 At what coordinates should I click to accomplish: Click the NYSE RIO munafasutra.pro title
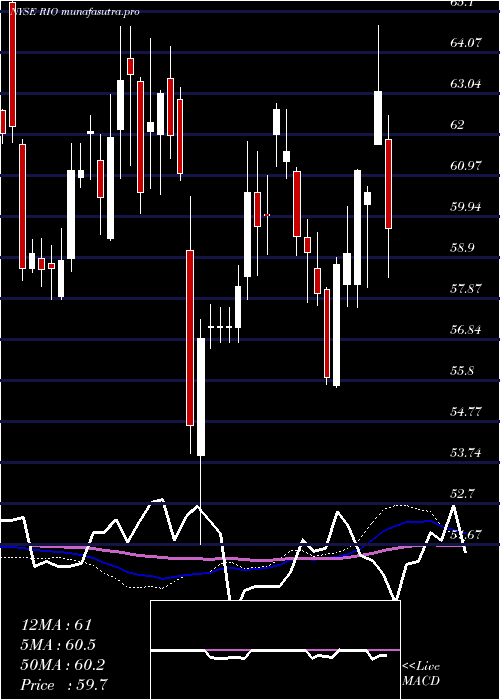click(75, 12)
